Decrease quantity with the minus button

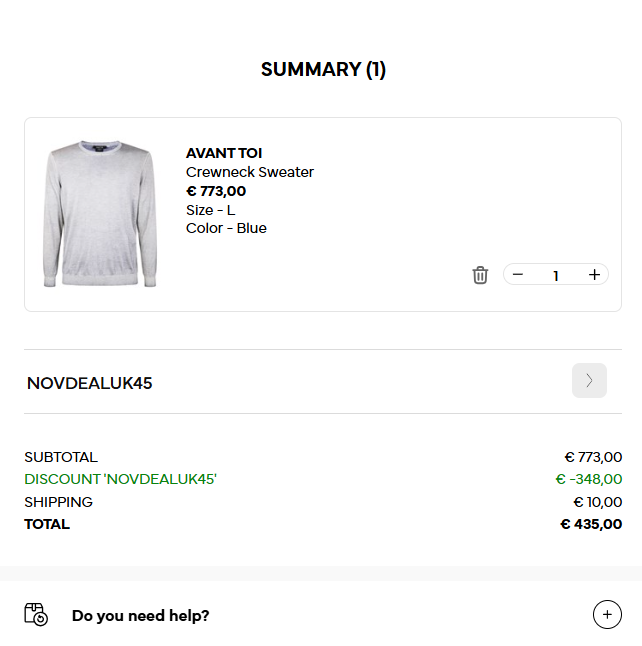(x=518, y=275)
